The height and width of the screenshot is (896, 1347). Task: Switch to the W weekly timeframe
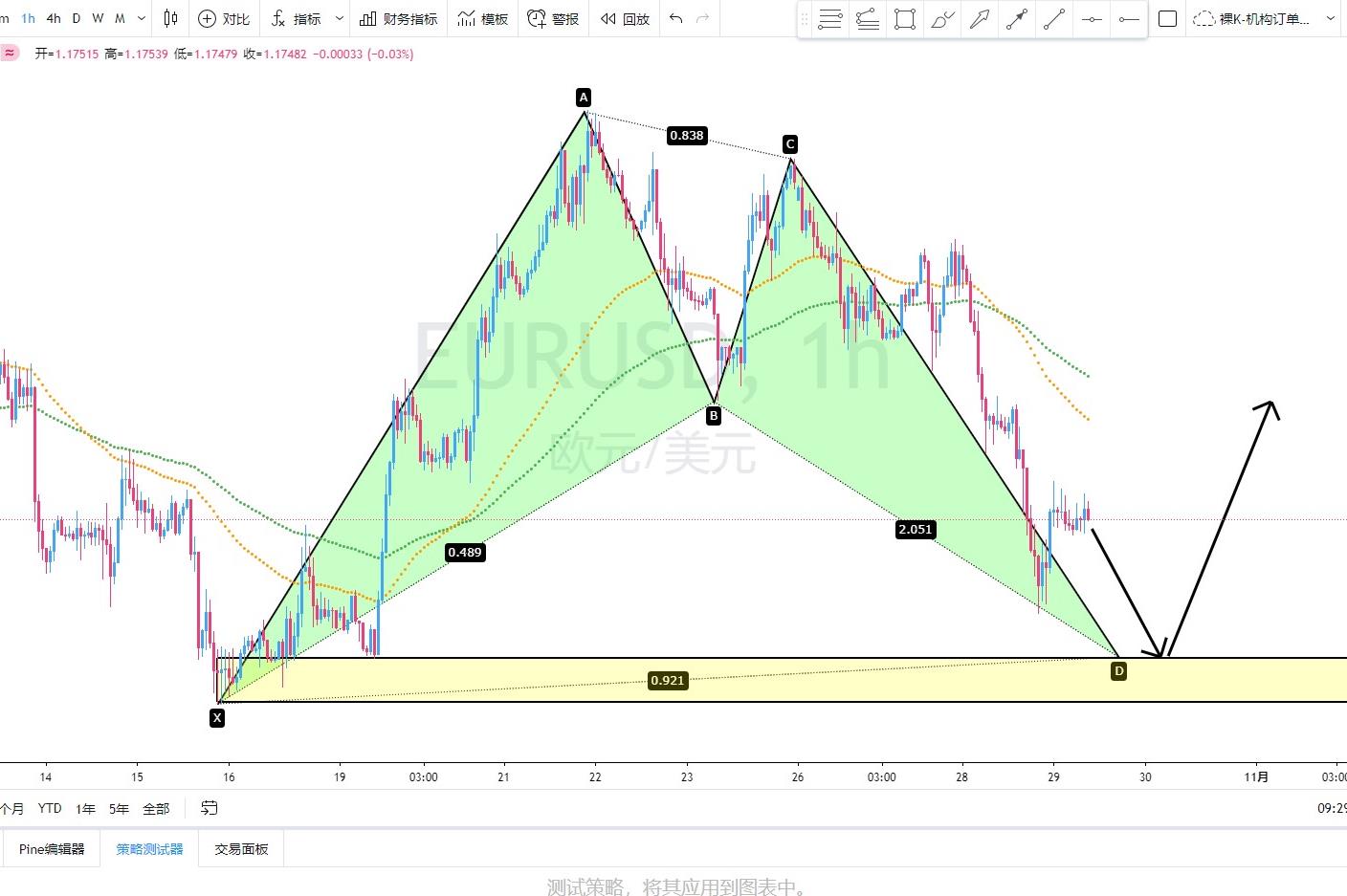pos(98,18)
